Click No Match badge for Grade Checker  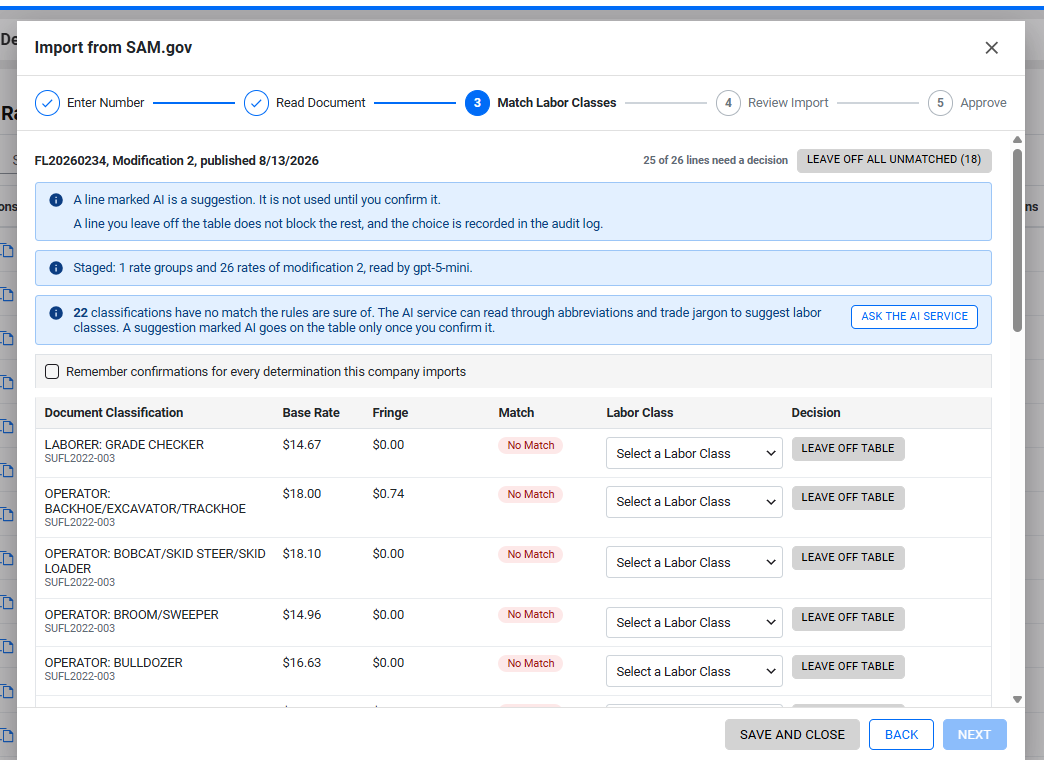tap(531, 446)
